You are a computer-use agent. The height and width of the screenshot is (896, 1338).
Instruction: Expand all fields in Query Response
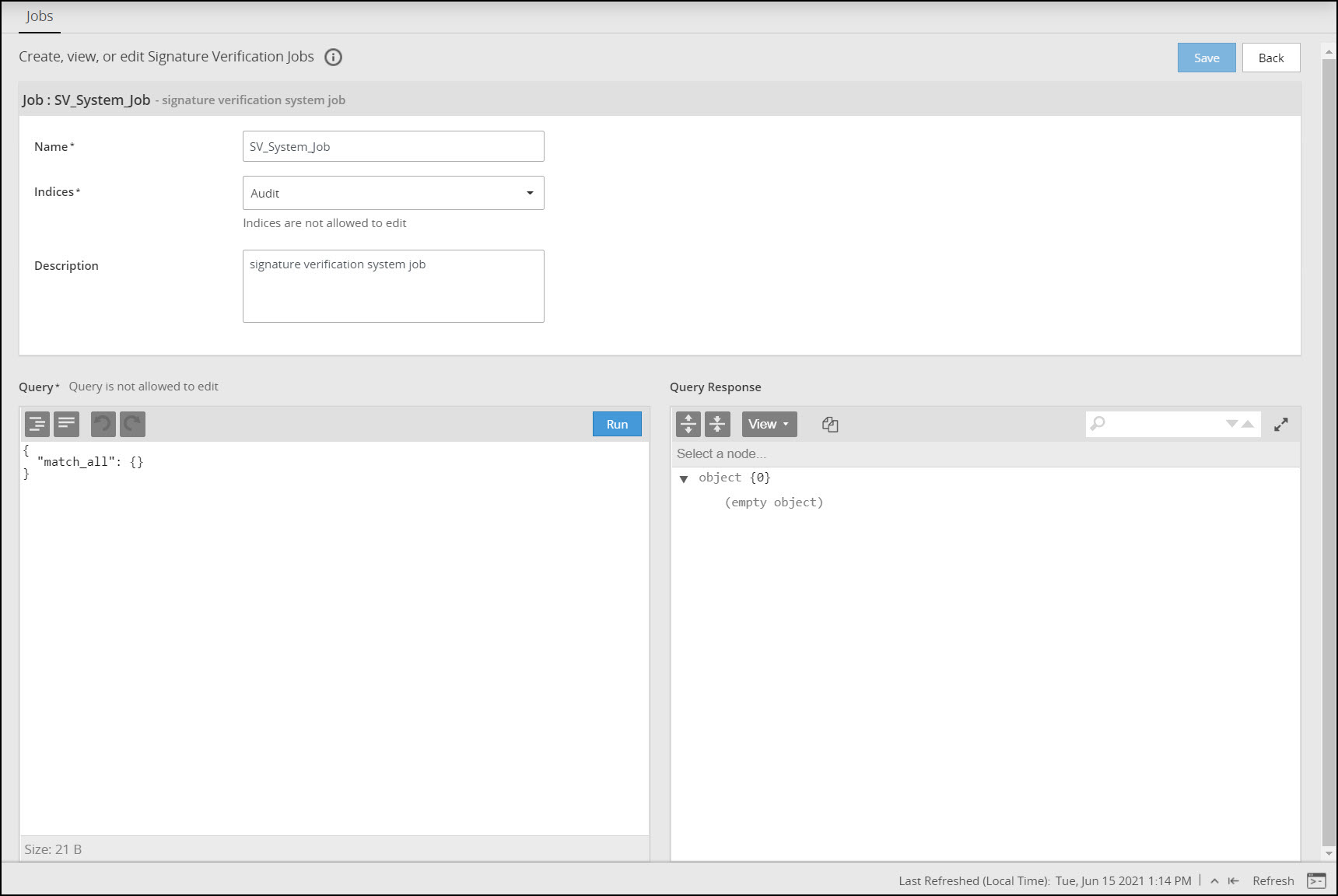click(x=688, y=424)
